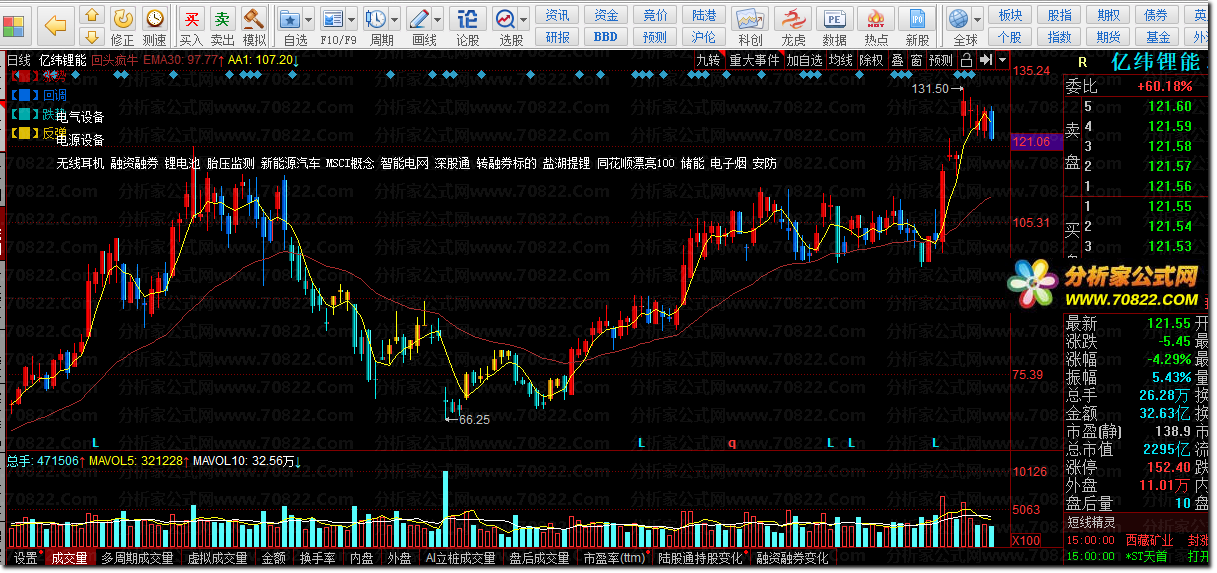Toggle the 回调 blue legend indicator
Screen dimensions: 1217x573
pos(38,95)
